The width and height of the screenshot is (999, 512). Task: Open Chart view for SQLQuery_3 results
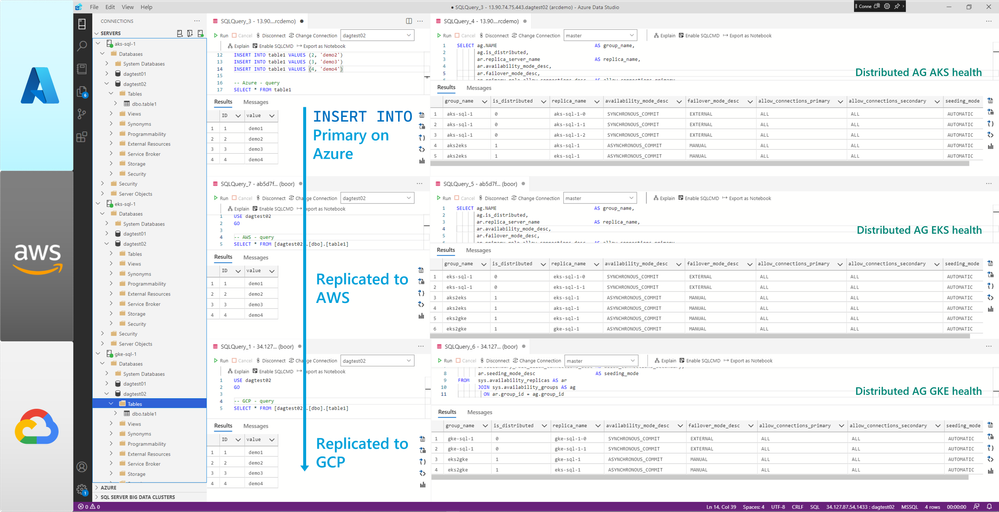point(421,161)
